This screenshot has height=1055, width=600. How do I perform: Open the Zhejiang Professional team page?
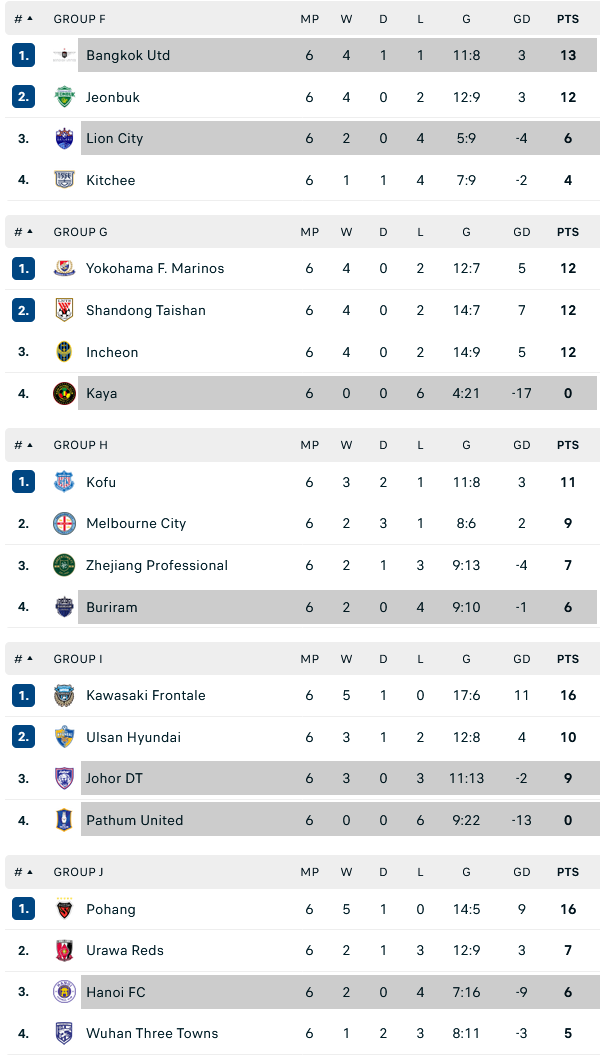coord(157,565)
